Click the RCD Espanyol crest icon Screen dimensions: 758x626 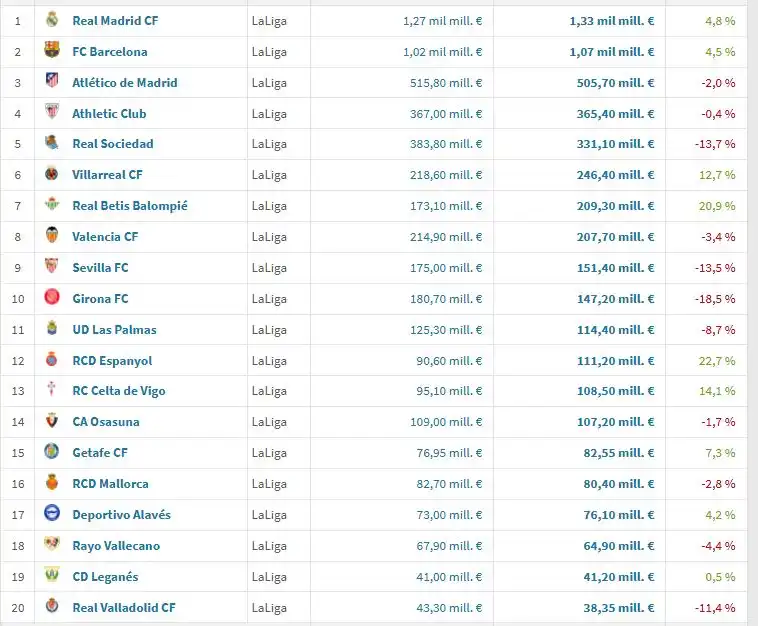pos(52,360)
